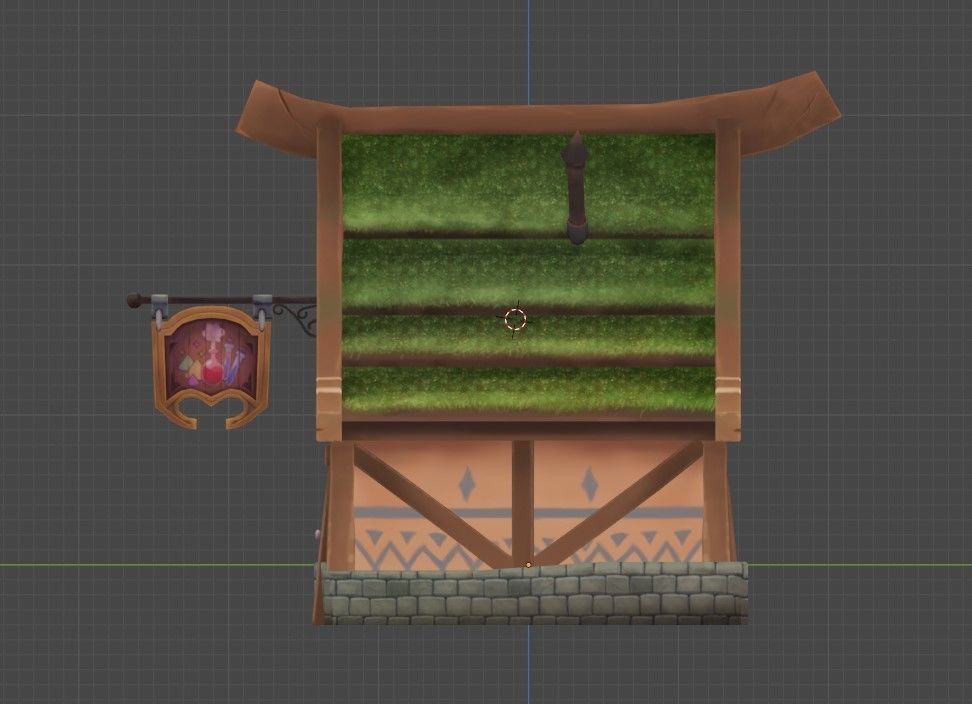Select the dark chimney on the grass roof

pyautogui.click(x=576, y=187)
